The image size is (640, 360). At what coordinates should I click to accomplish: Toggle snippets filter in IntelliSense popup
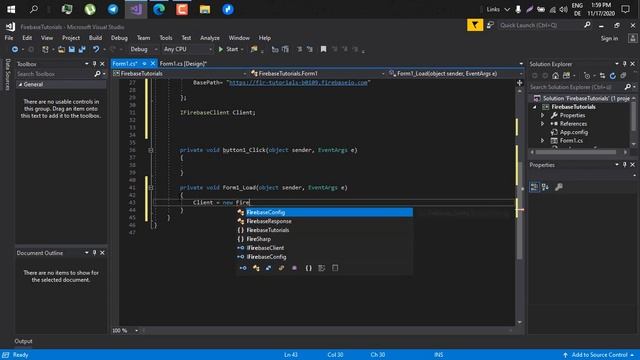click(335, 268)
